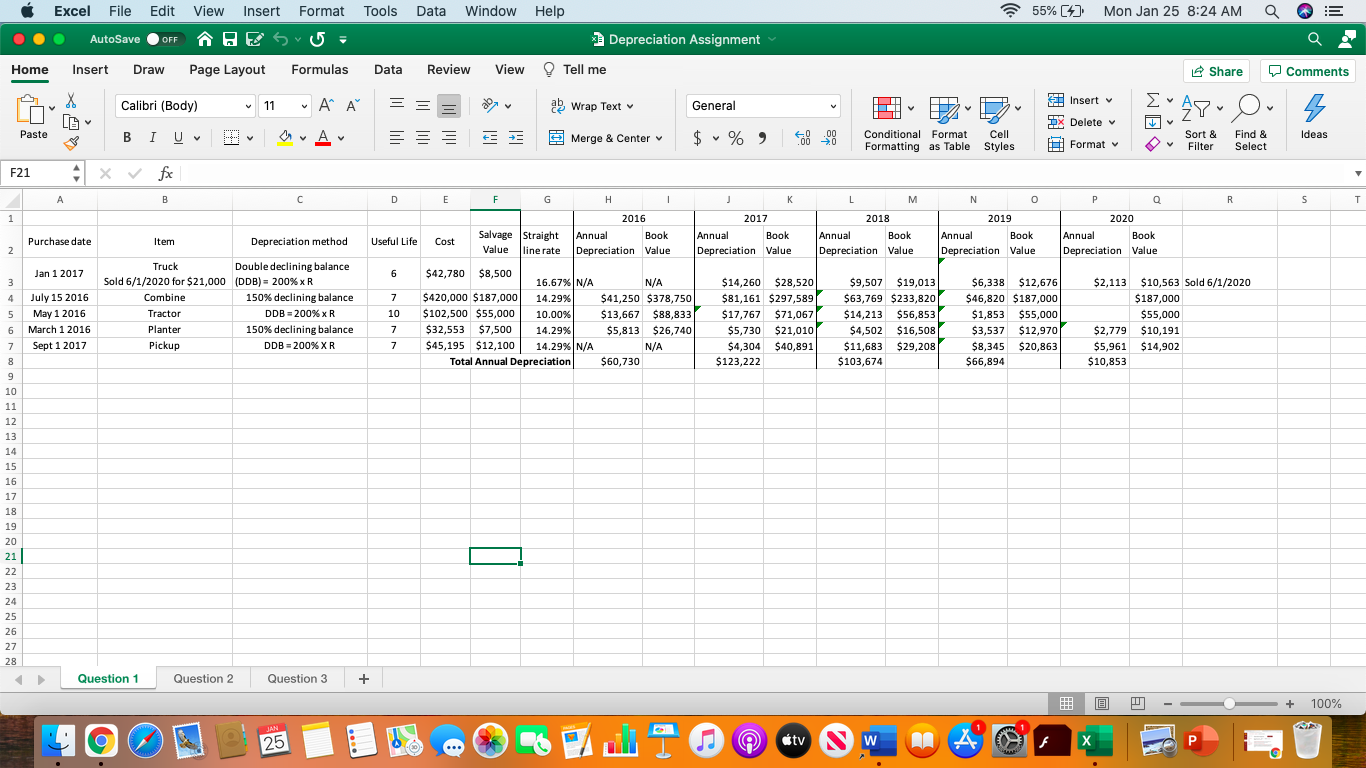Open Cell Styles gallery
The image size is (1366, 768).
tap(999, 125)
